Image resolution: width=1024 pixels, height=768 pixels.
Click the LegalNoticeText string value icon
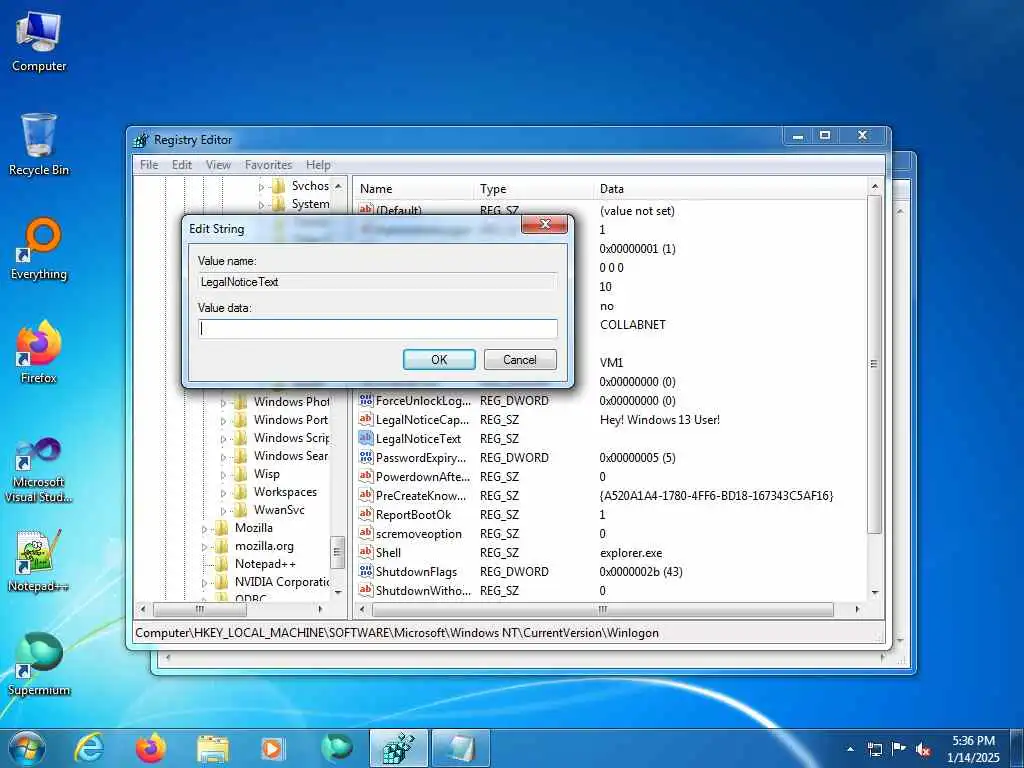pyautogui.click(x=366, y=438)
